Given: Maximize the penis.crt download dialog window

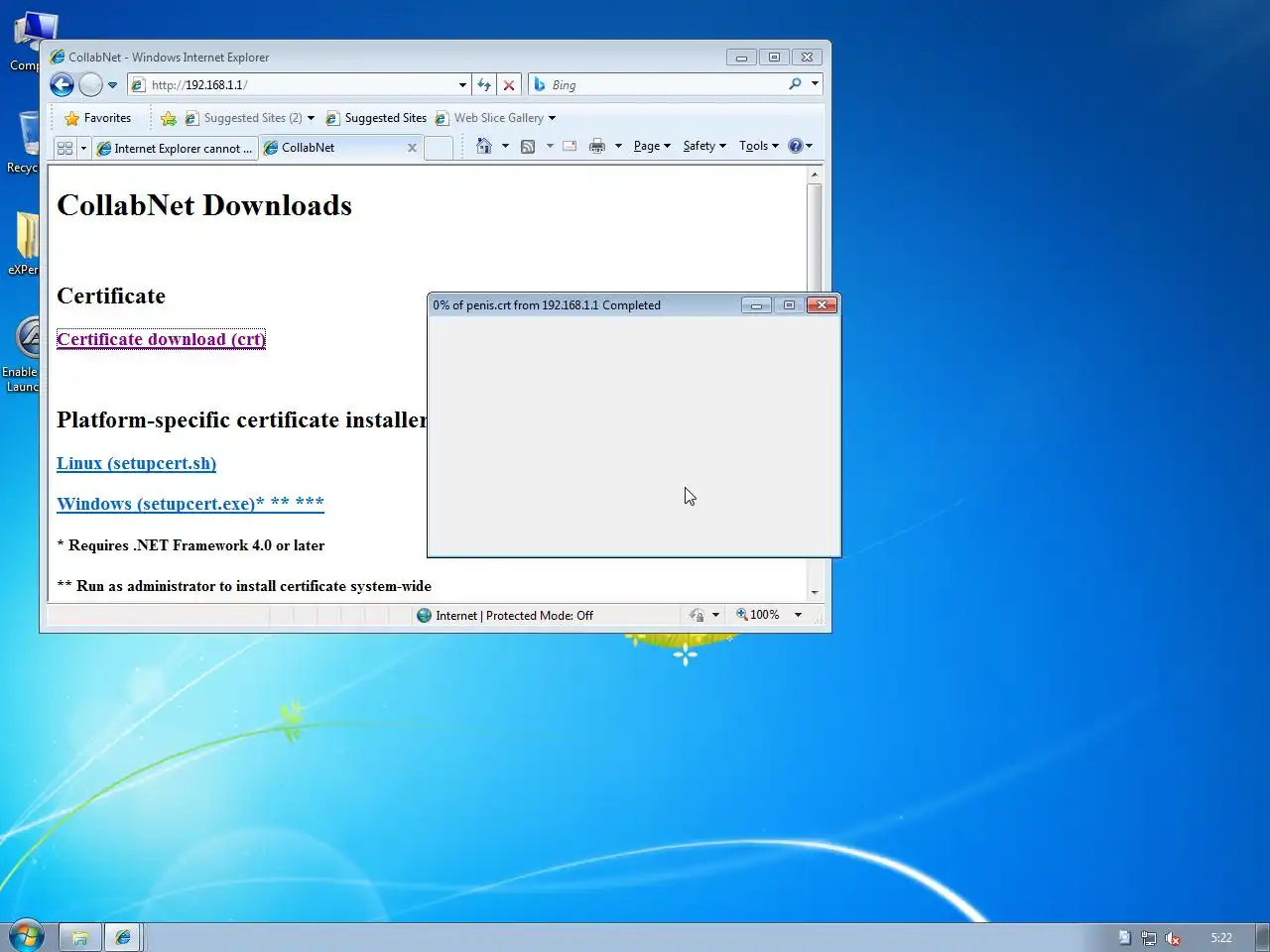Looking at the screenshot, I should coord(789,304).
